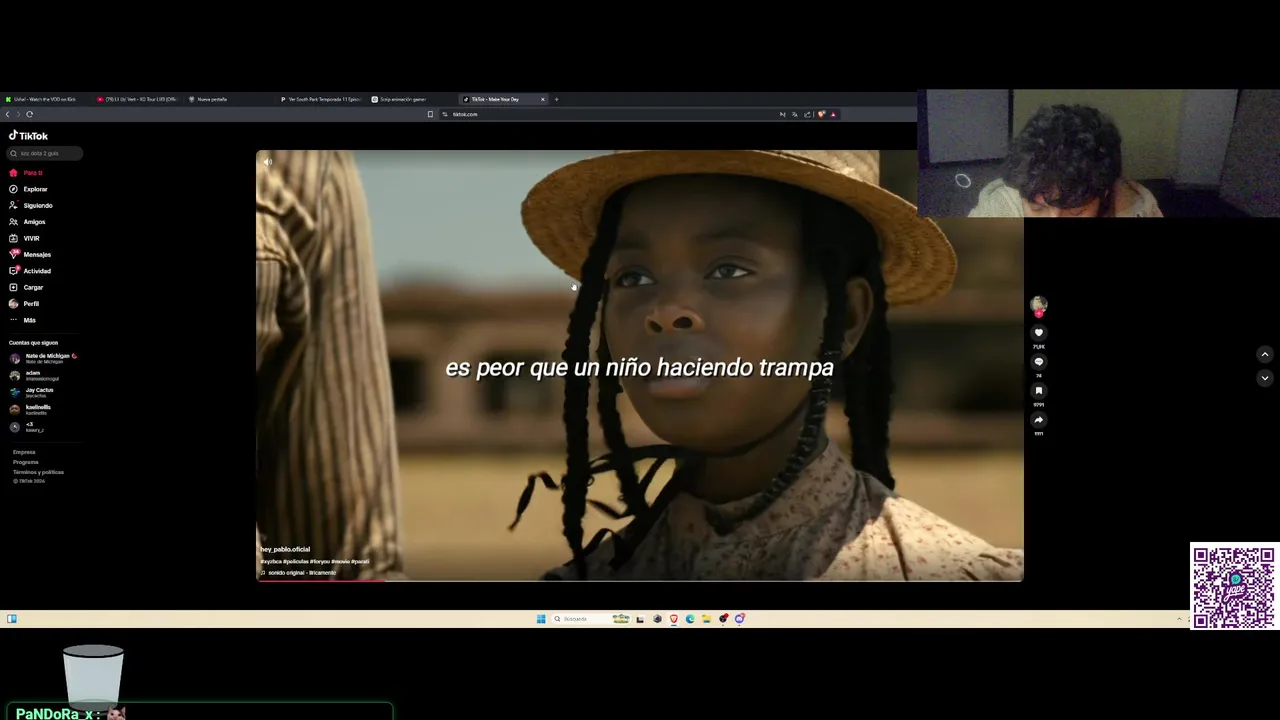This screenshot has width=1280, height=720.
Task: Open the Para ti home feed
Action: [26, 173]
